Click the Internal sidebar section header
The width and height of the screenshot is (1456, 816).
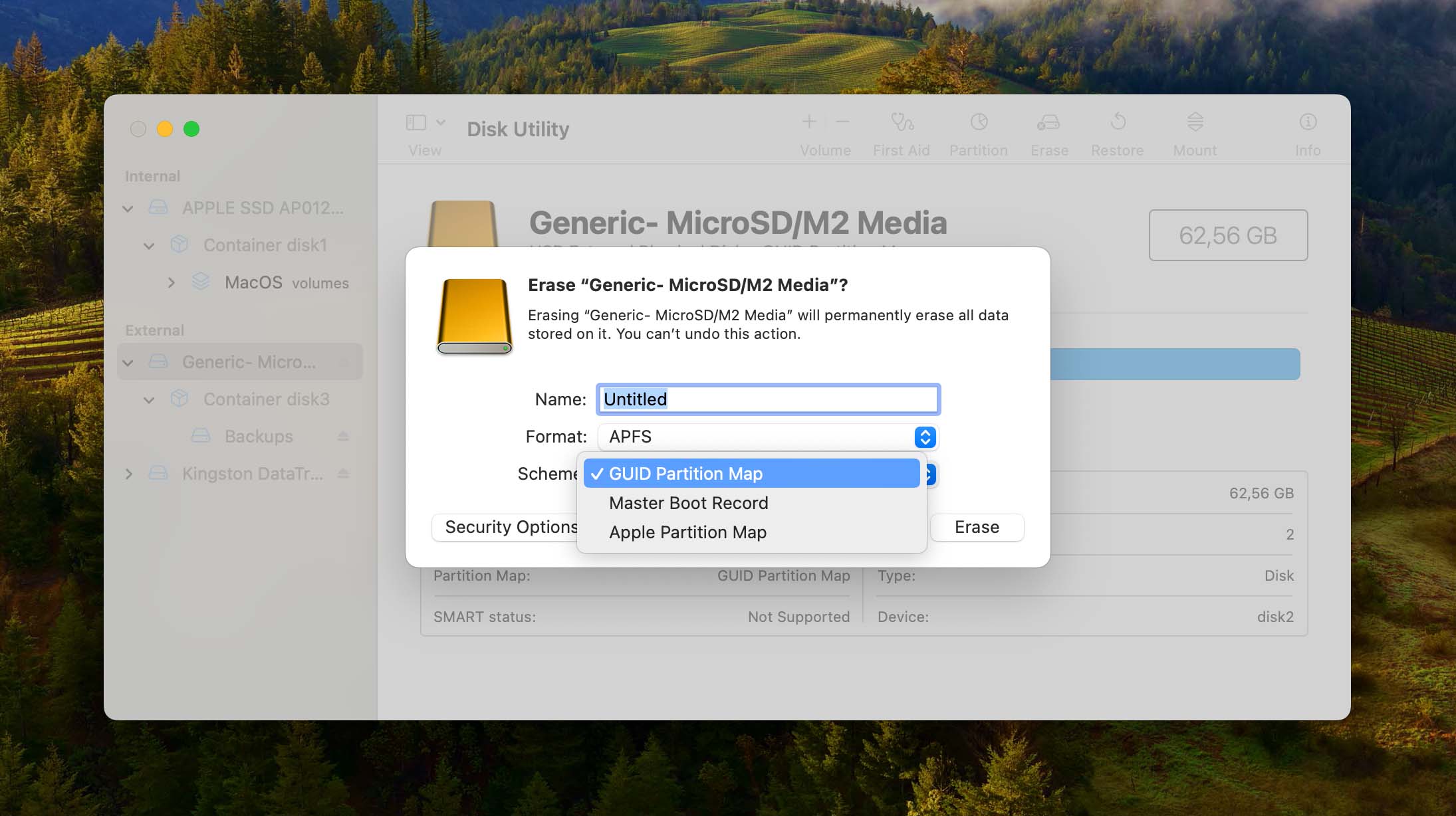click(152, 176)
